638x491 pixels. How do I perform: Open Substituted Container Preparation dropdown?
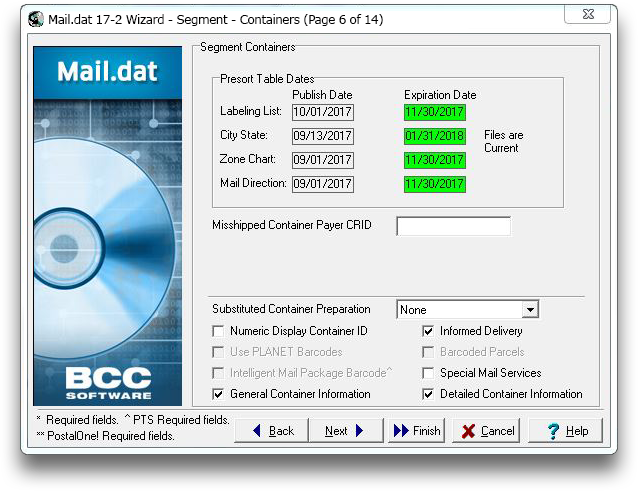530,310
